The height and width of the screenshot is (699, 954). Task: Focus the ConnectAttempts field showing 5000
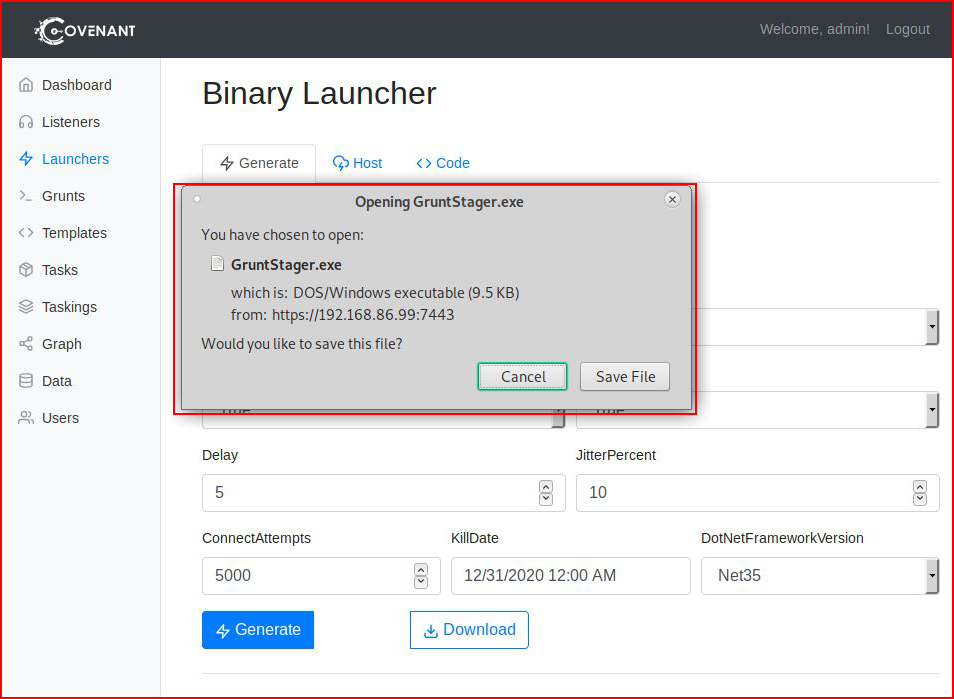click(321, 576)
